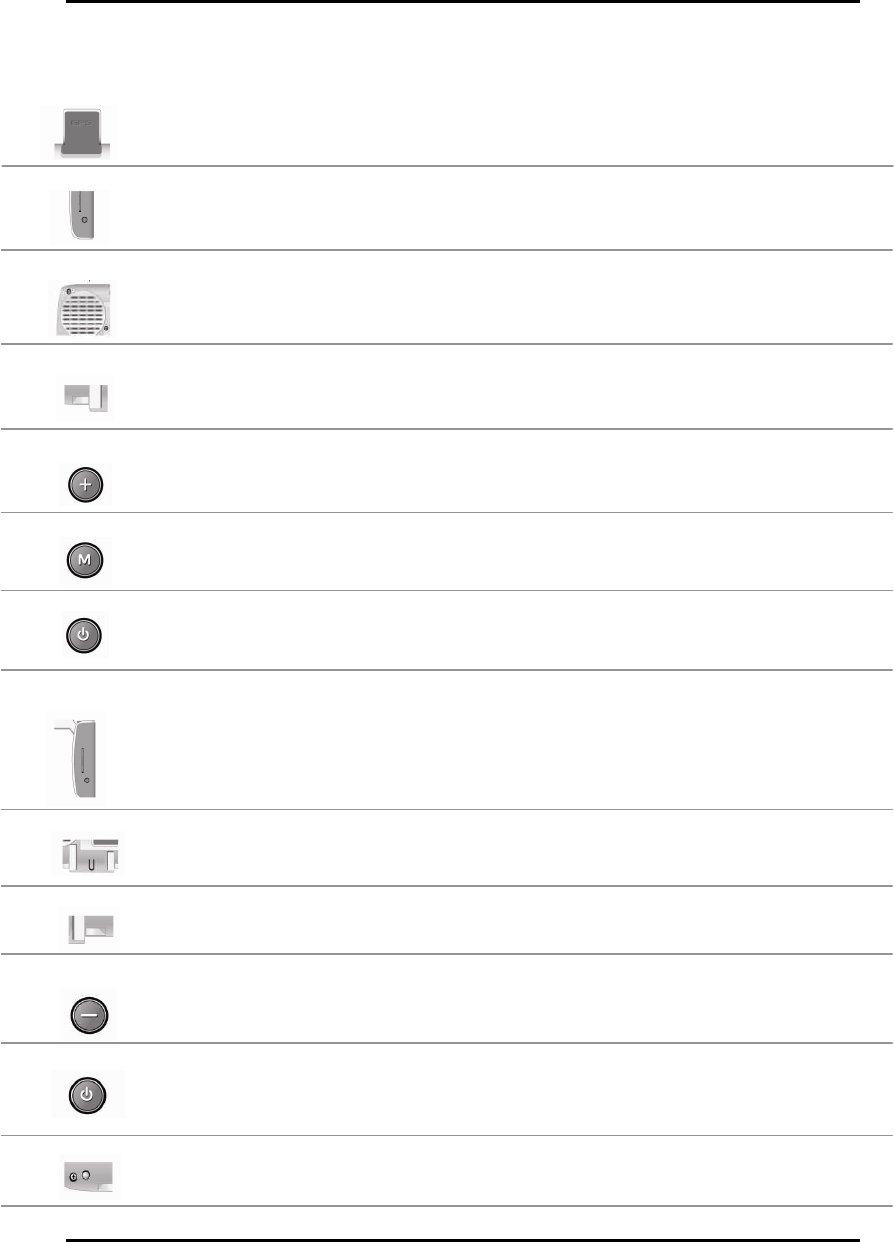Click the bottom-right screw on the speaker
Screen dimensions: 894x1242
point(105,329)
